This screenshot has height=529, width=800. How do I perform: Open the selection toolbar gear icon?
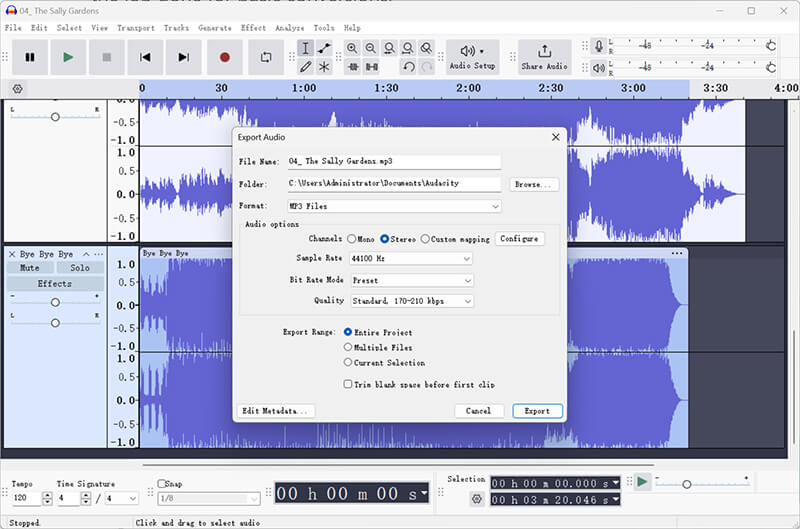pyautogui.click(x=477, y=499)
